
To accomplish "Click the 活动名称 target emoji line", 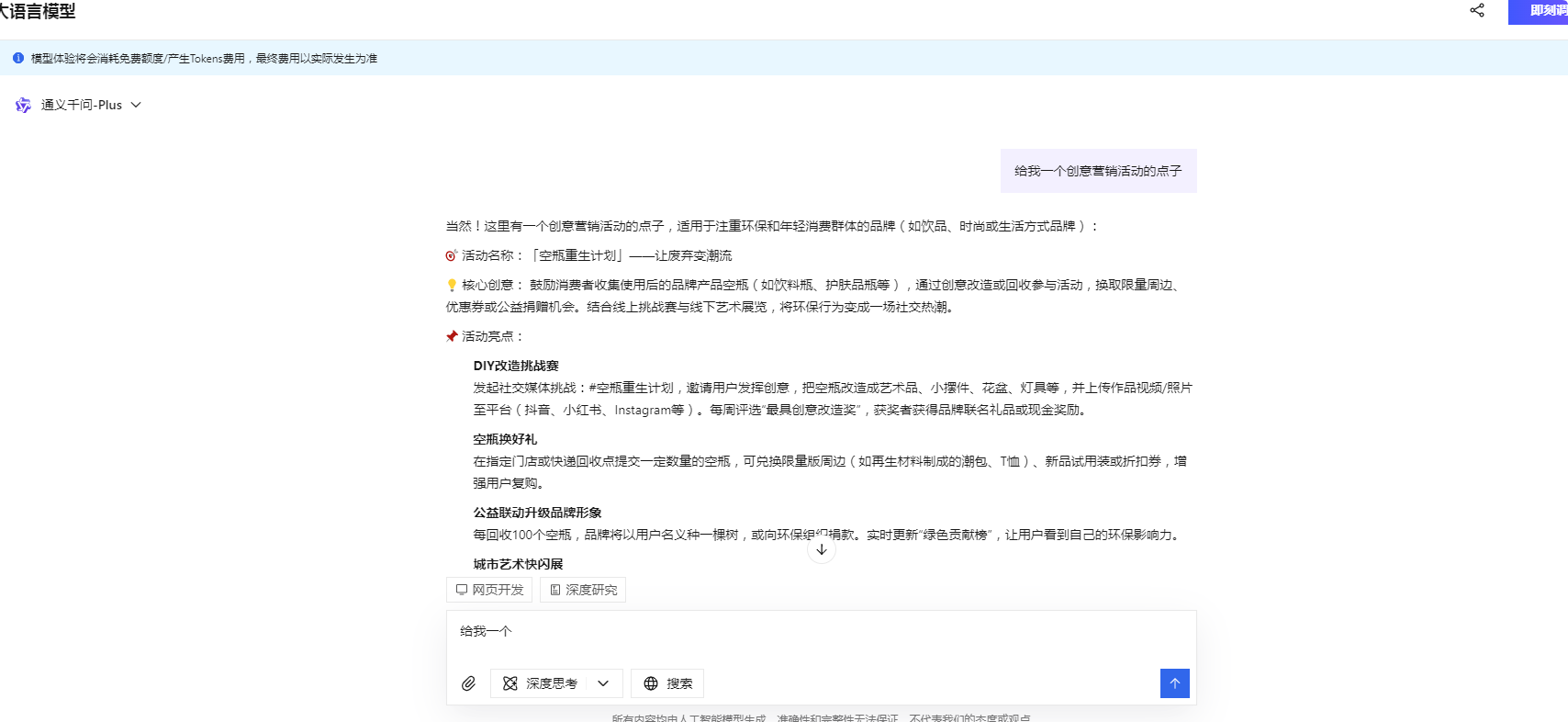I will pos(588,255).
